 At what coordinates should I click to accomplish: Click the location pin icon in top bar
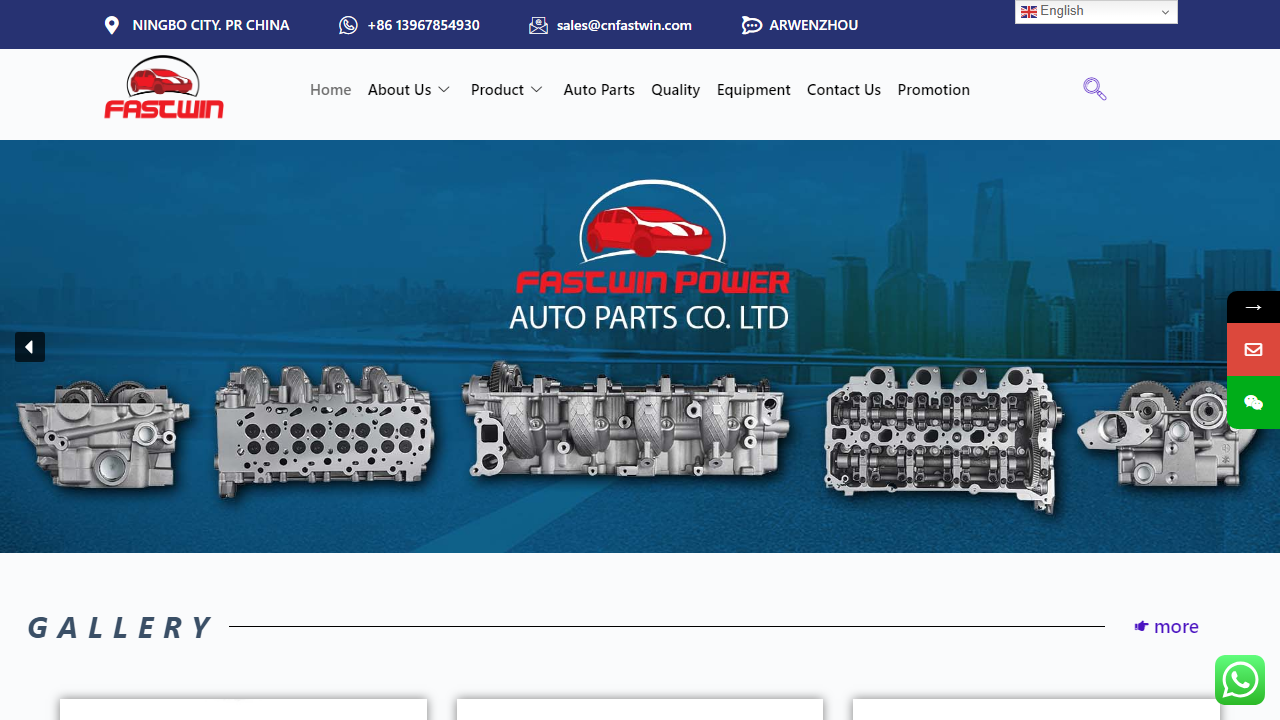tap(112, 25)
